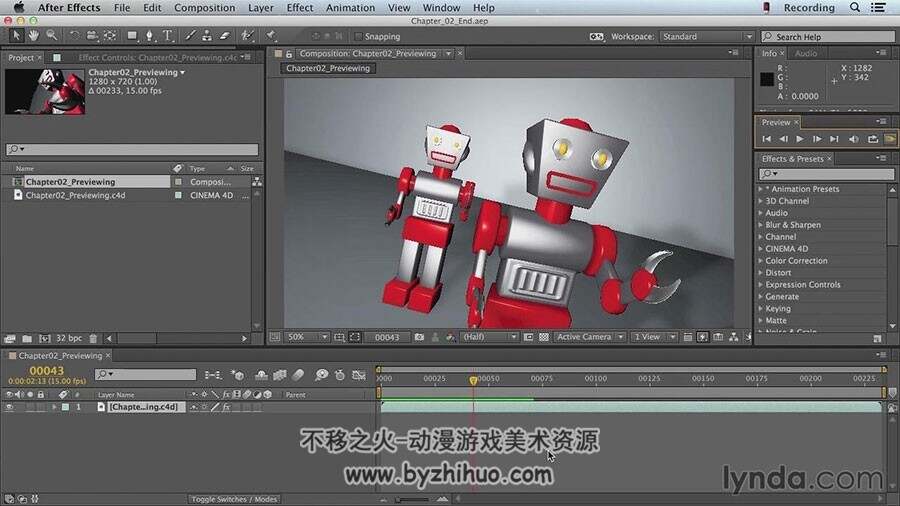Switch to the Audio panel tab

tap(806, 53)
